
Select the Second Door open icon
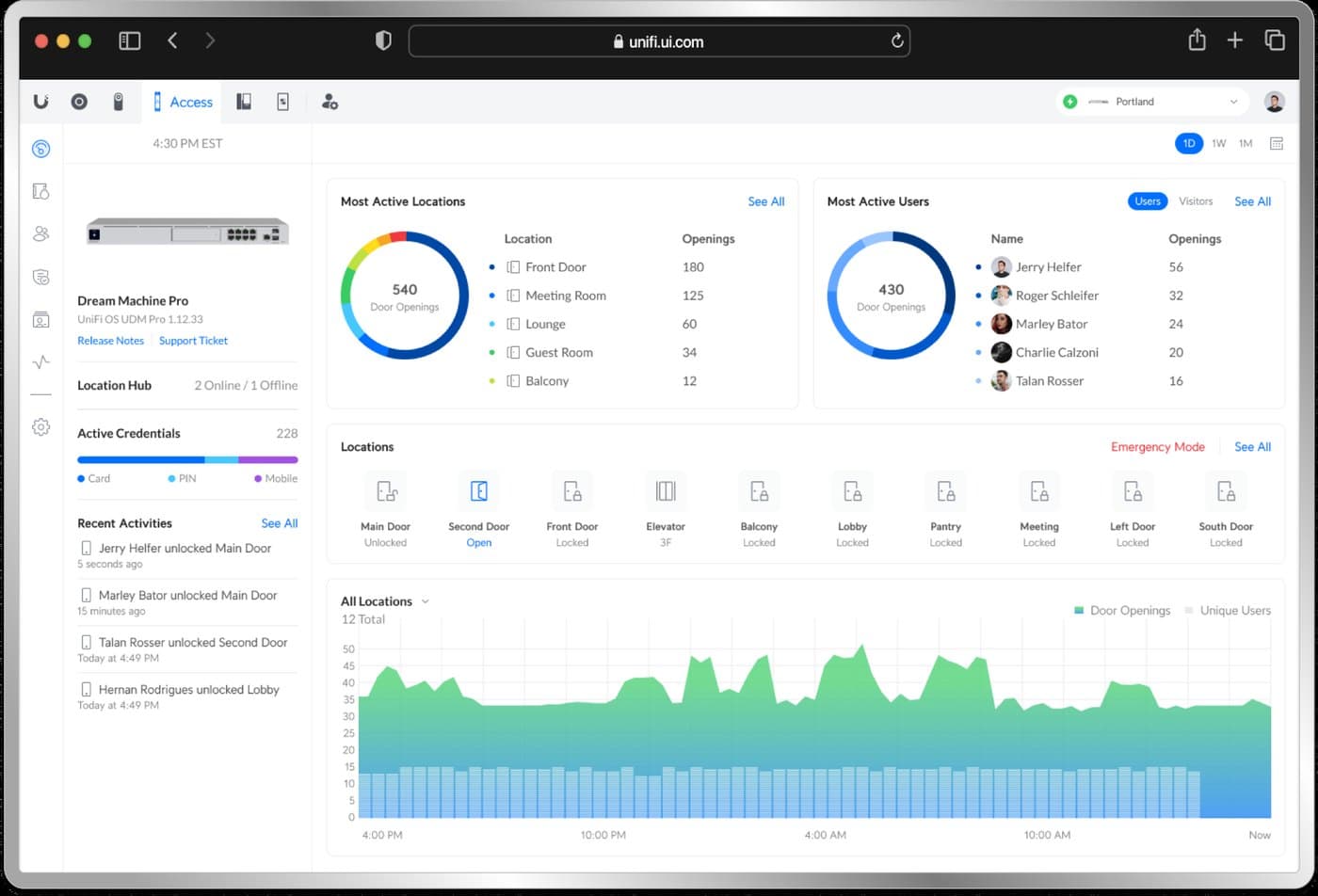coord(478,491)
